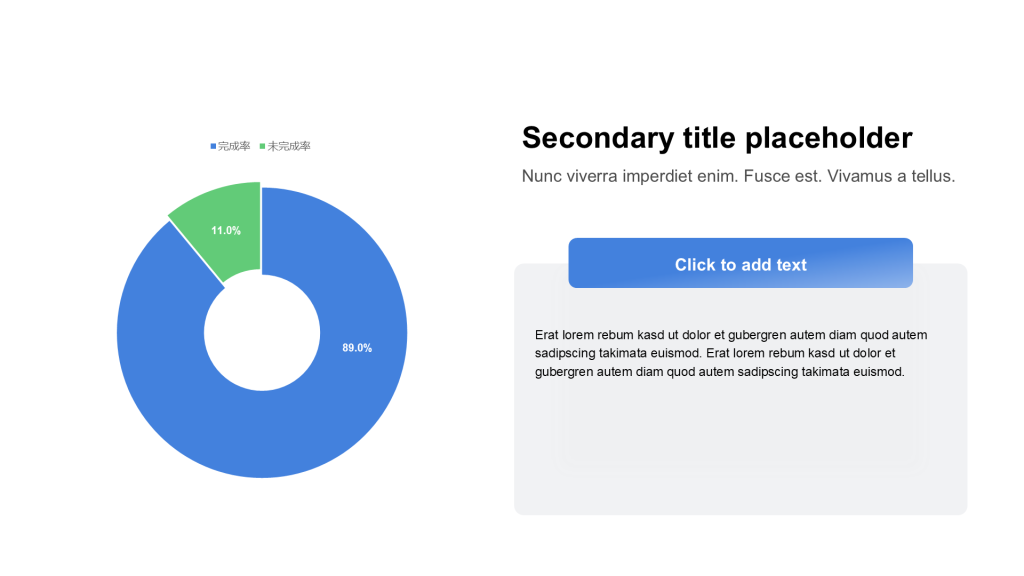Screen dimensions: 1024x576
Task: Click the 11.0% data label
Action: [225, 231]
